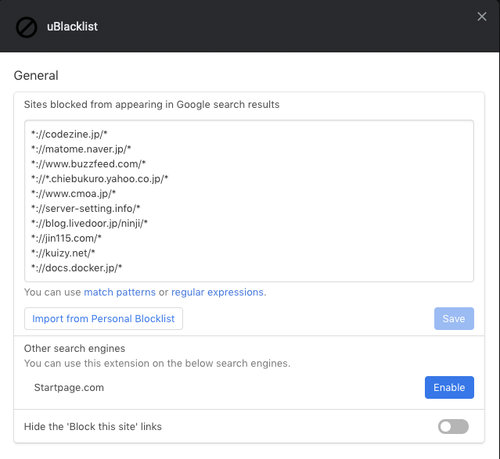The image size is (500, 459).
Task: Open the regular expressions link
Action: point(217,292)
